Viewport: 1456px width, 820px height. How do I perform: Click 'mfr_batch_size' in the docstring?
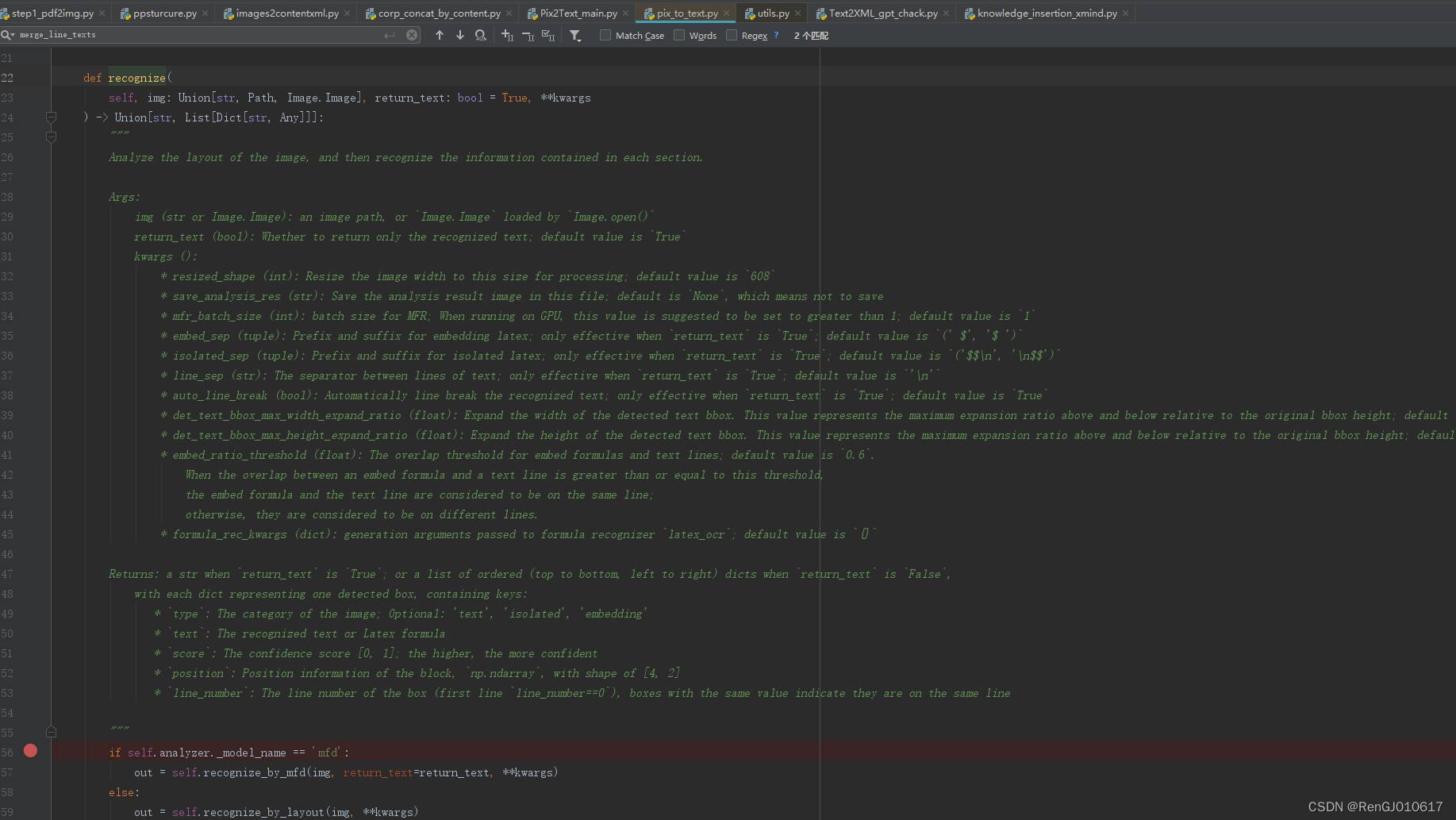tap(217, 316)
